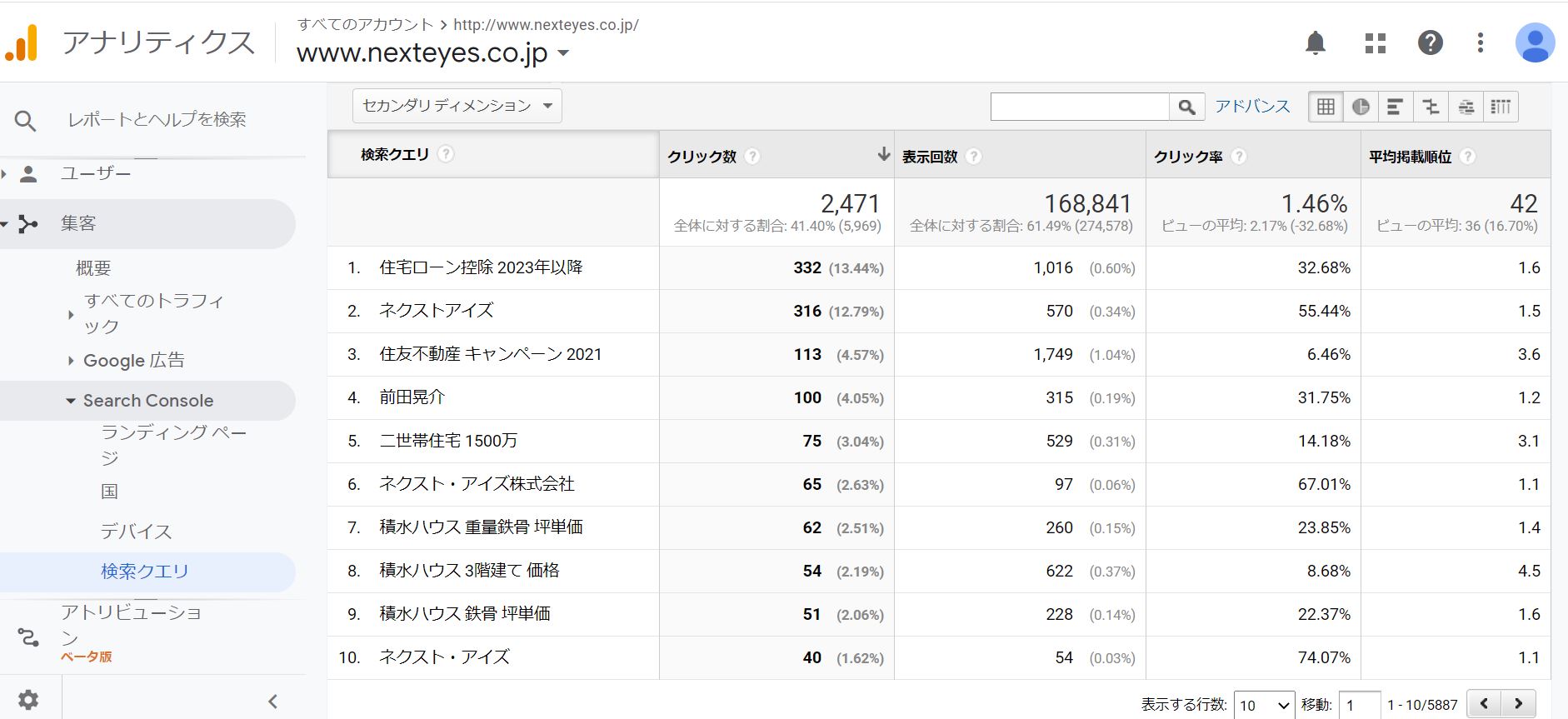The width and height of the screenshot is (1568, 719).
Task: Open help for 平均掲載順位 column
Action: coord(1468,157)
